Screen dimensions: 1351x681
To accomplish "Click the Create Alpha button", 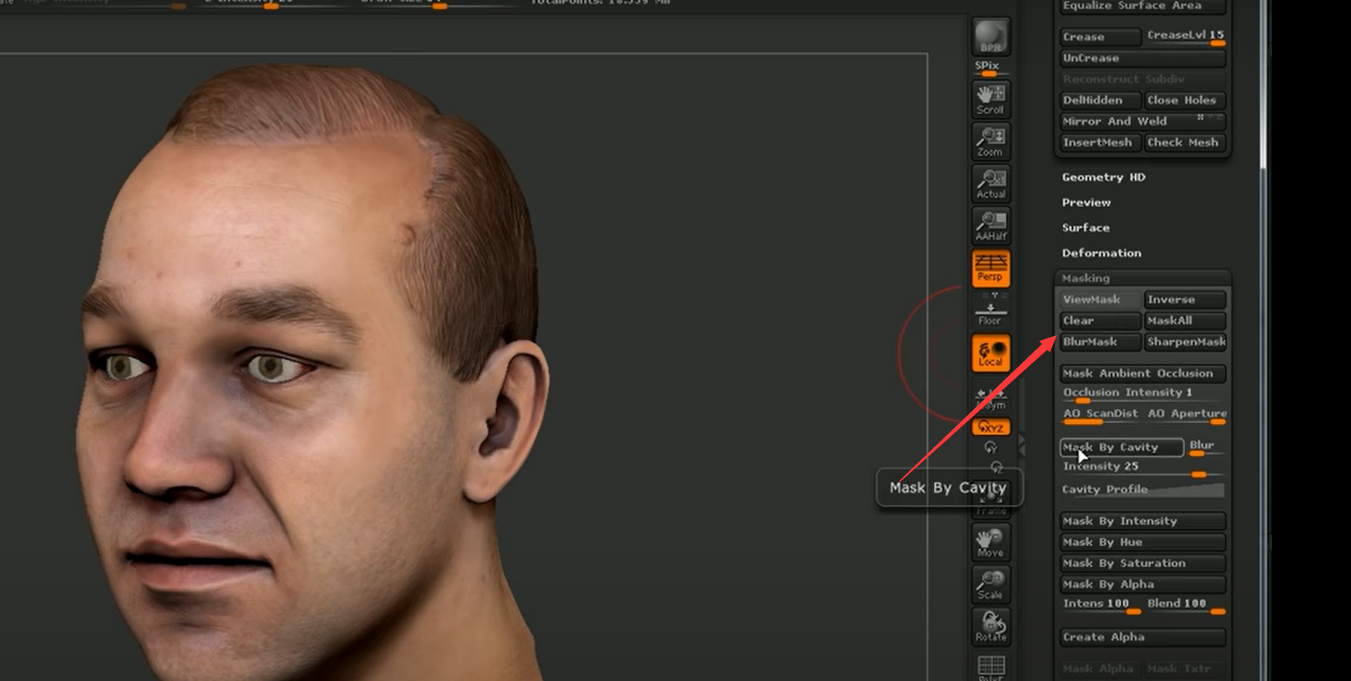I will tap(1142, 637).
